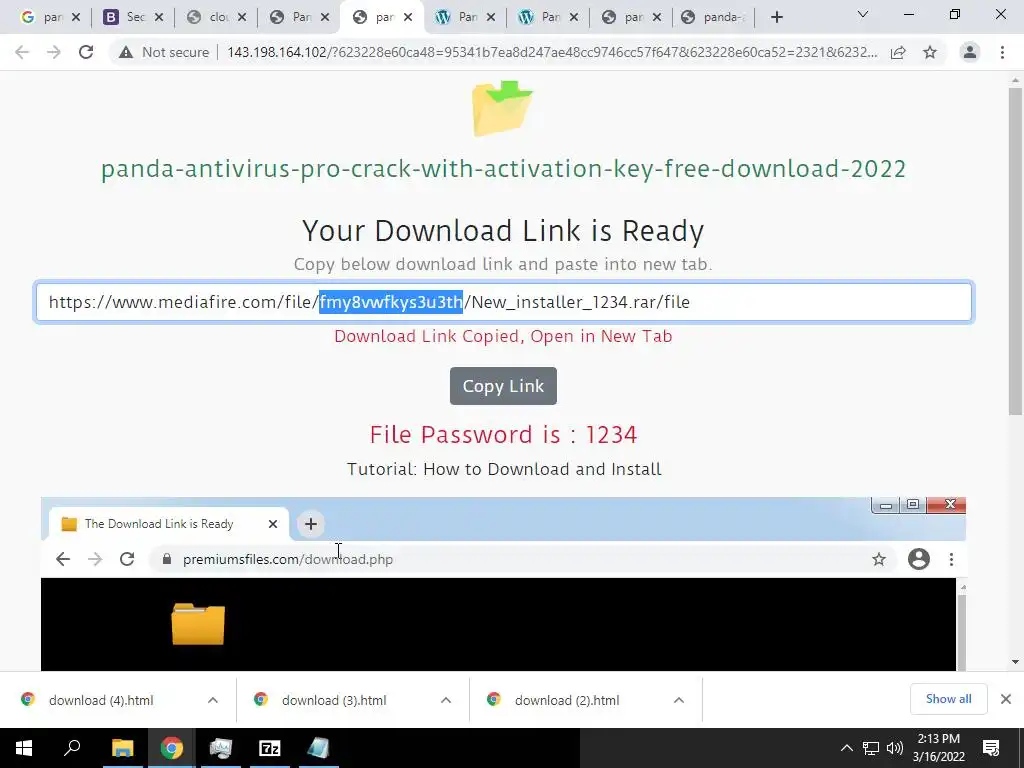The height and width of the screenshot is (768, 1024).
Task: Close the active 'pan' tab
Action: [x=408, y=18]
